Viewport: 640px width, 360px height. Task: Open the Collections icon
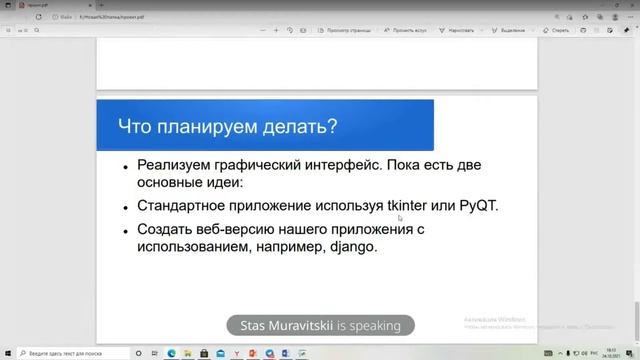pos(600,17)
